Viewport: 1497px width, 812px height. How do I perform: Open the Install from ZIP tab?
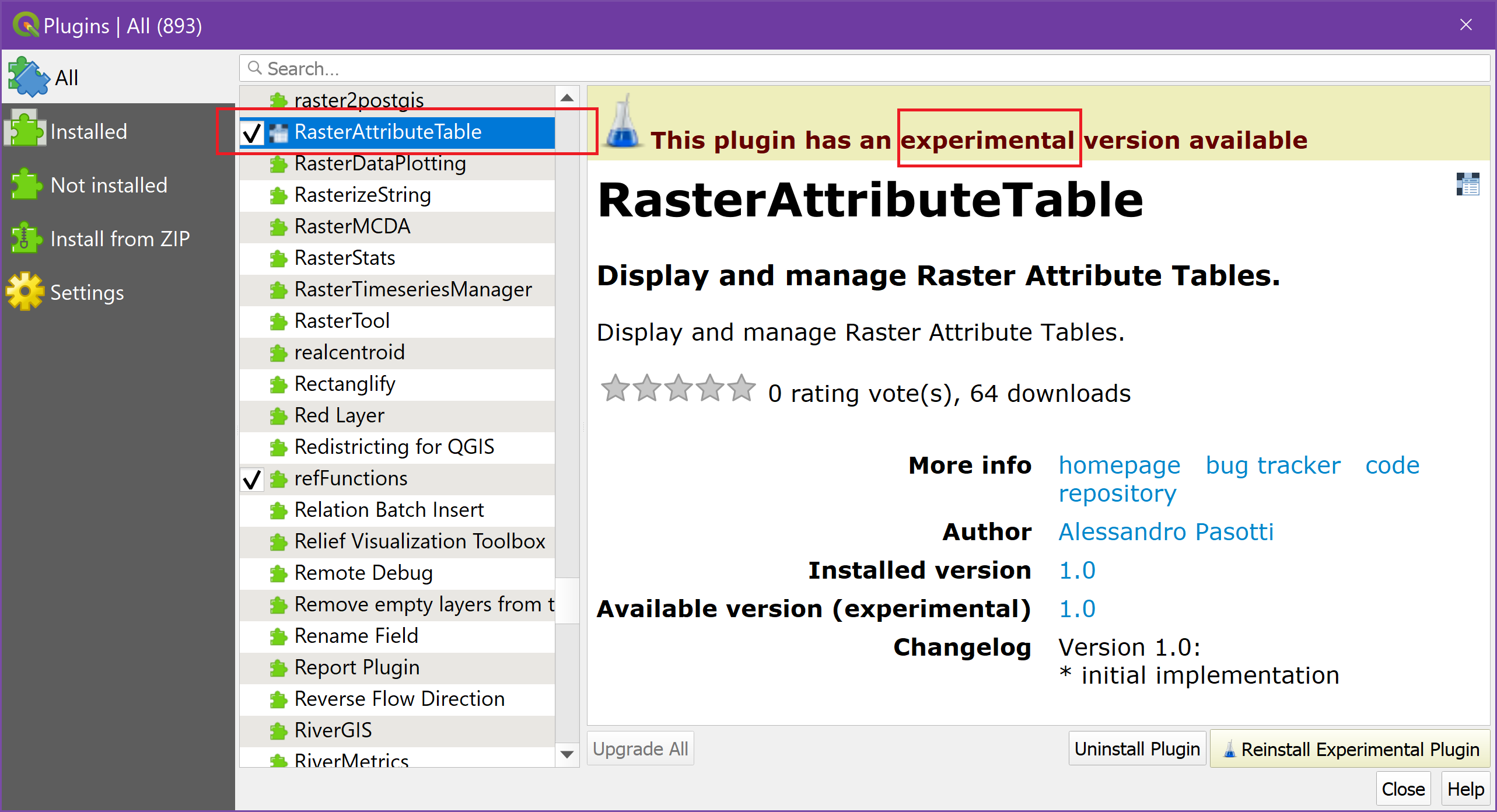pyautogui.click(x=118, y=239)
